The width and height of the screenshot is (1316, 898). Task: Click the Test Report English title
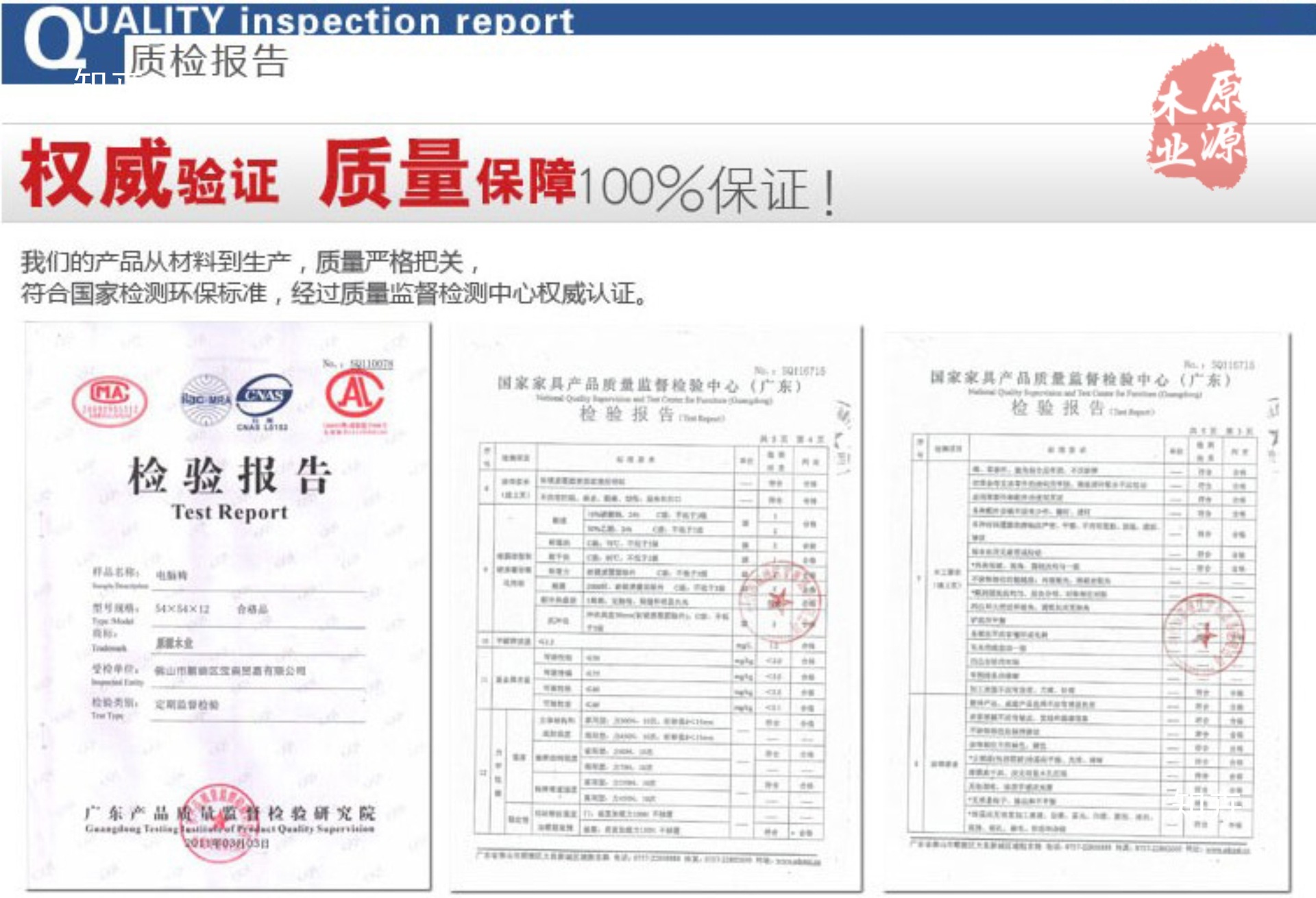coord(230,512)
